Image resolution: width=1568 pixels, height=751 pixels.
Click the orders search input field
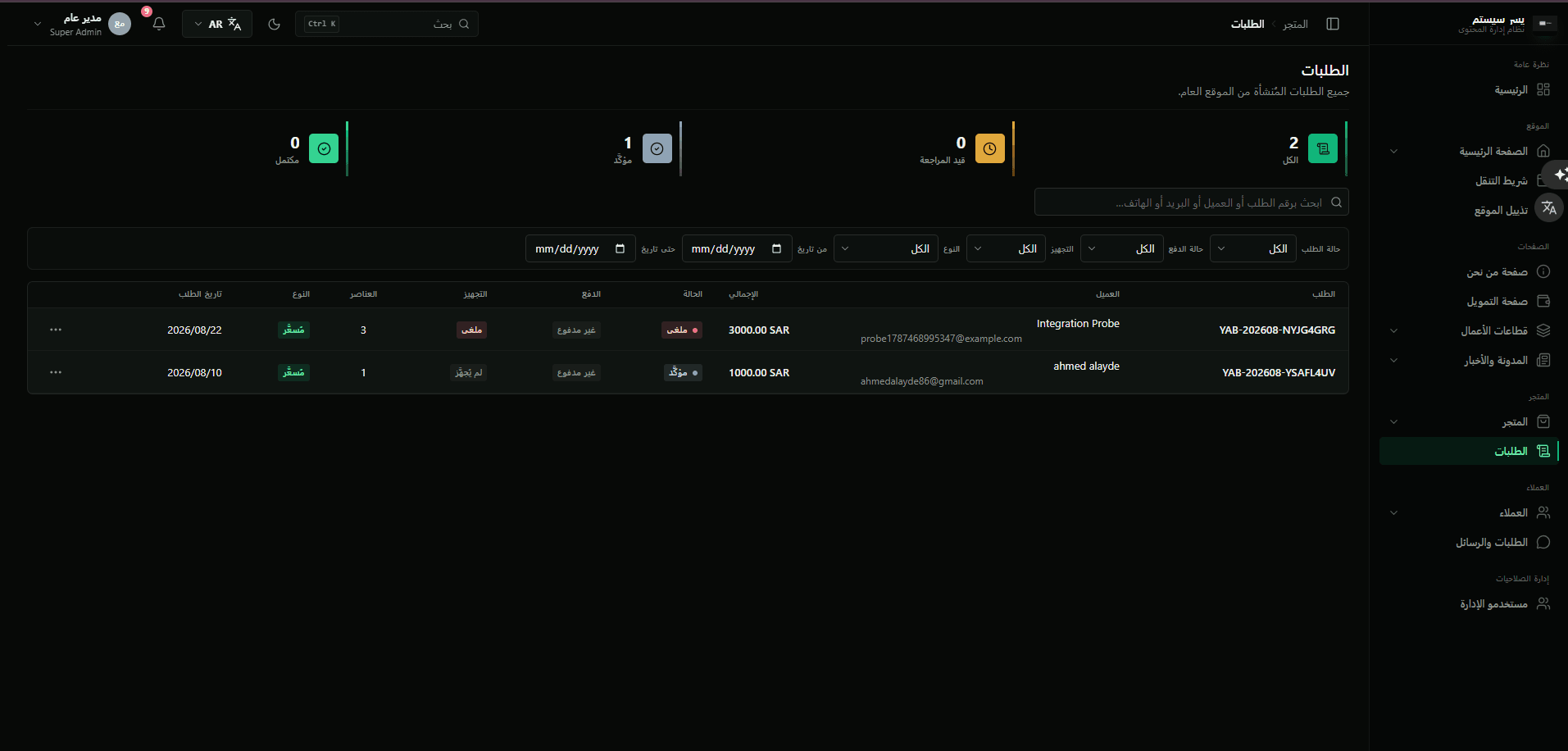(1191, 203)
